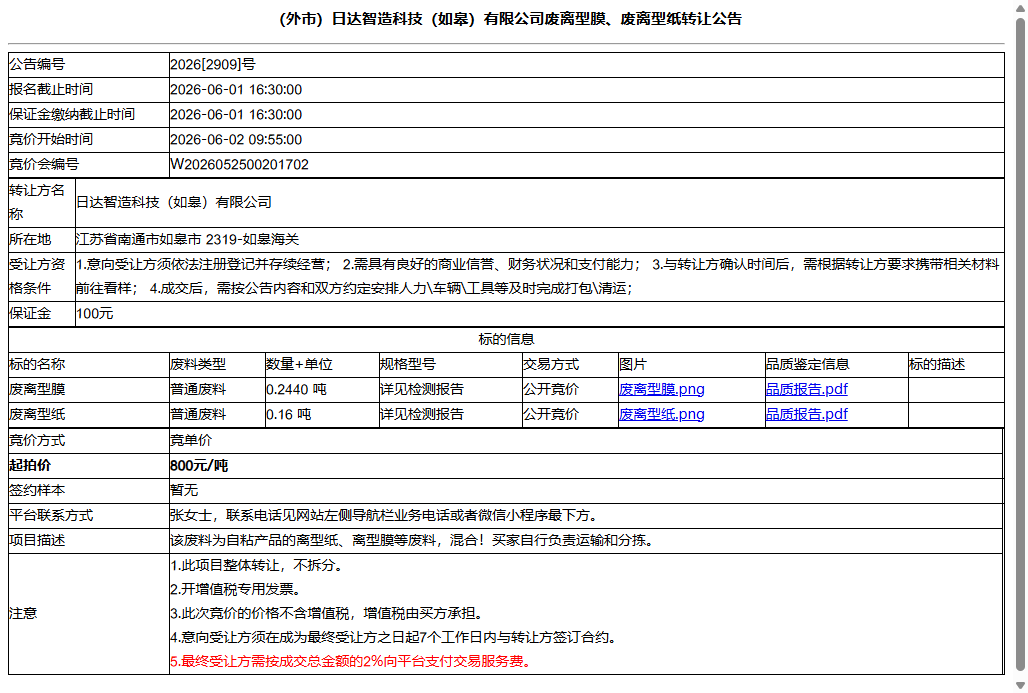Click 公开竞价 in the 废离型膜 row
This screenshot has height=693, width=1028.
tap(551, 389)
